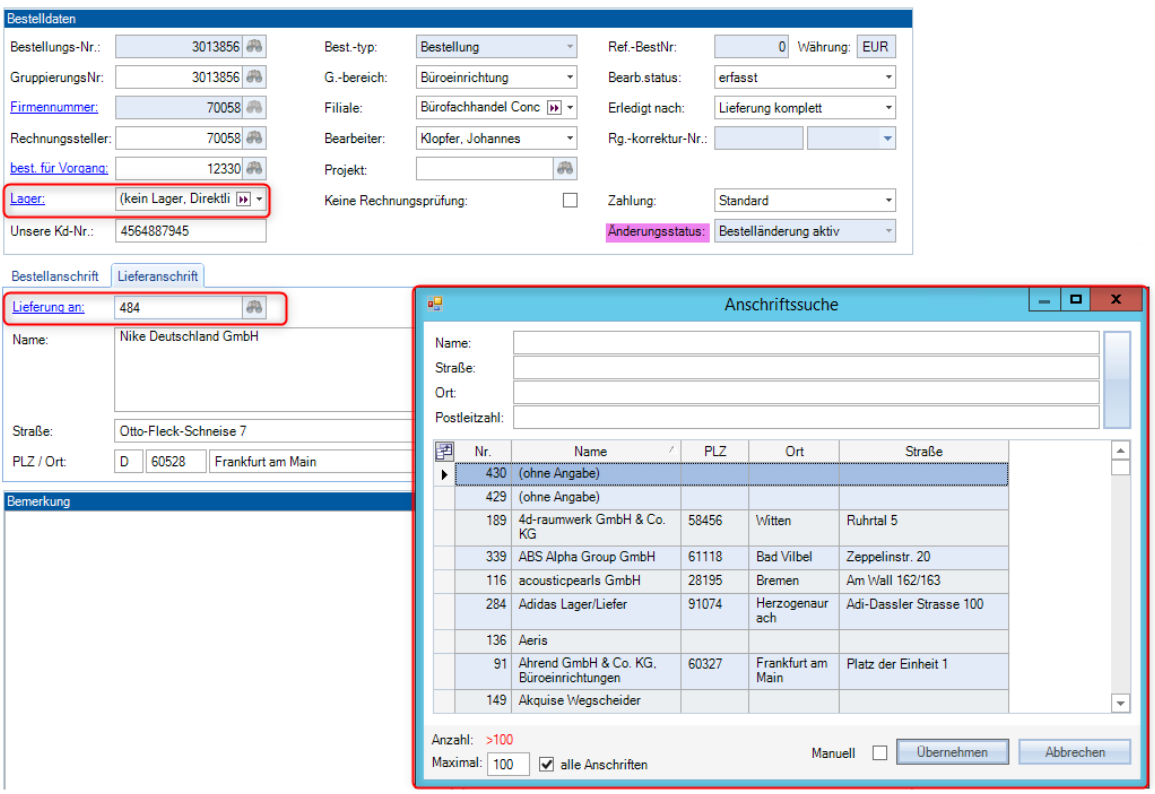Screen dimensions: 1155x794
Task: Select the Lieferanschrift tab
Action: (x=158, y=276)
